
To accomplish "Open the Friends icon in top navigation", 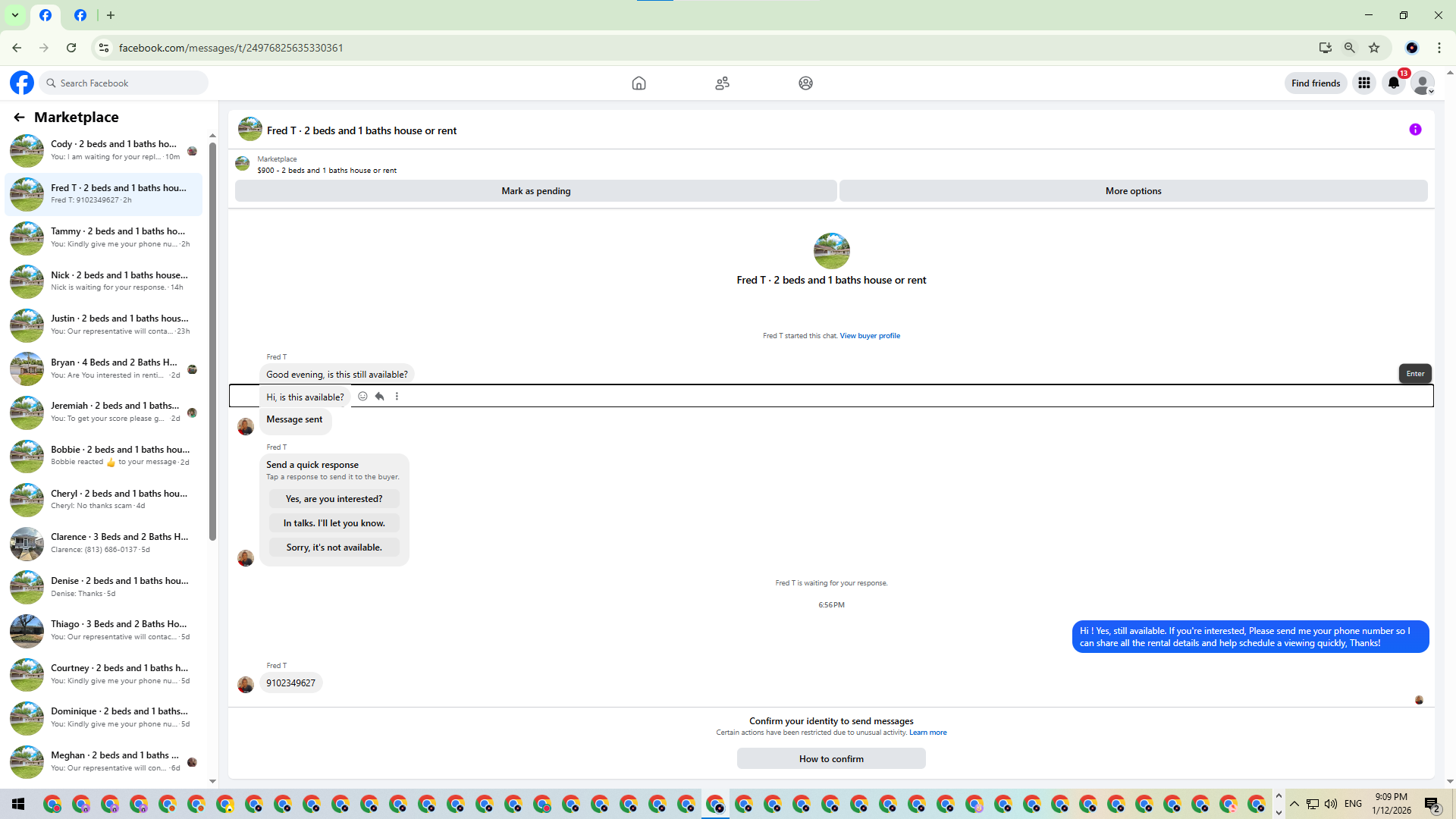I will click(x=722, y=83).
